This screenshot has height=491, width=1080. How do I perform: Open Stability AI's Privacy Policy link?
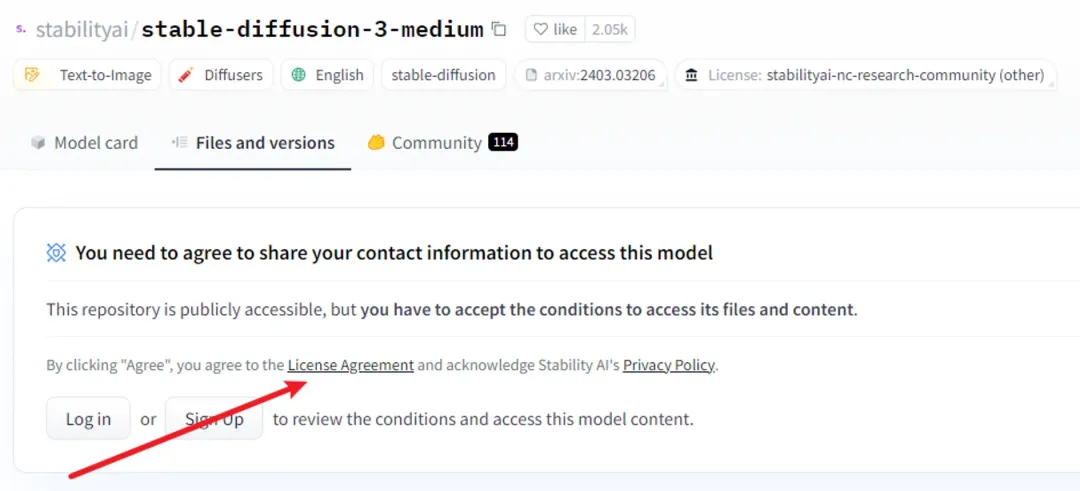coord(668,365)
